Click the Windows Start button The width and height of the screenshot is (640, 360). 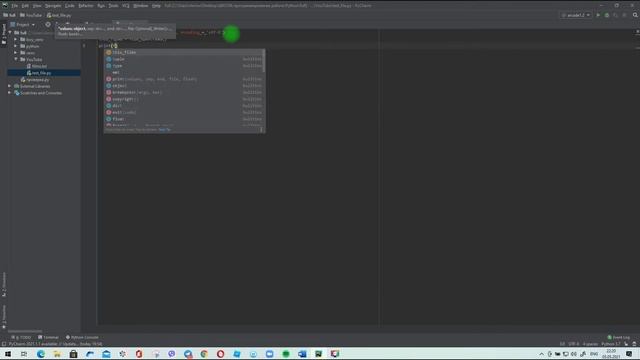coord(8,353)
